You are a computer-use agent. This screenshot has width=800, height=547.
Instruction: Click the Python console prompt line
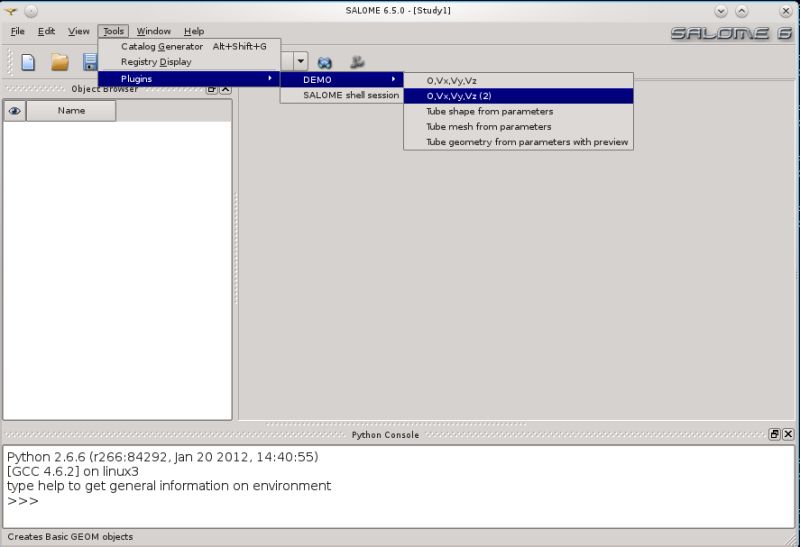point(23,501)
